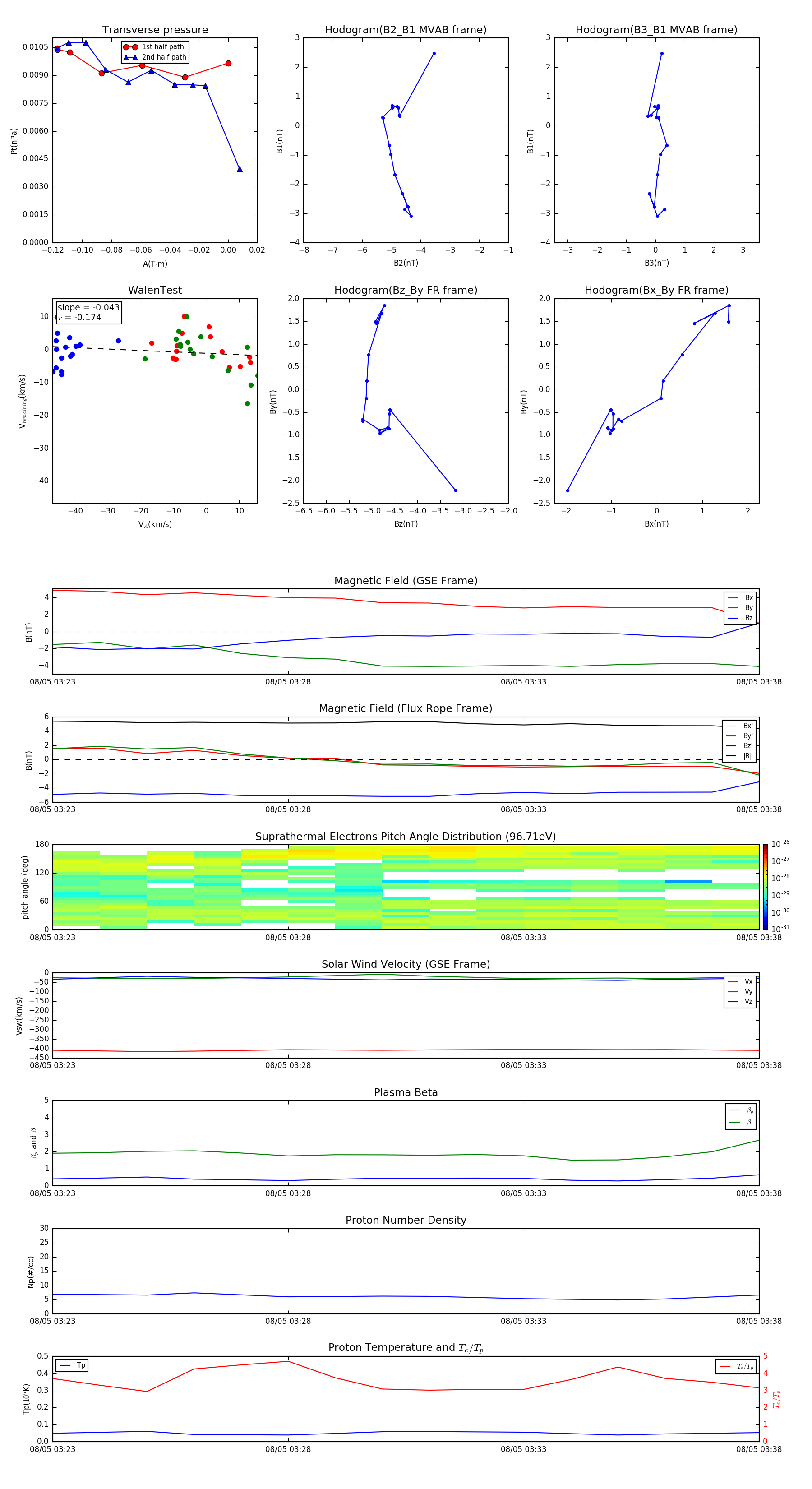Viewport: 812px width, 1489px height.
Task: Select the "Hodogram(Bz_By FR frame)" title
Action: coord(406,290)
